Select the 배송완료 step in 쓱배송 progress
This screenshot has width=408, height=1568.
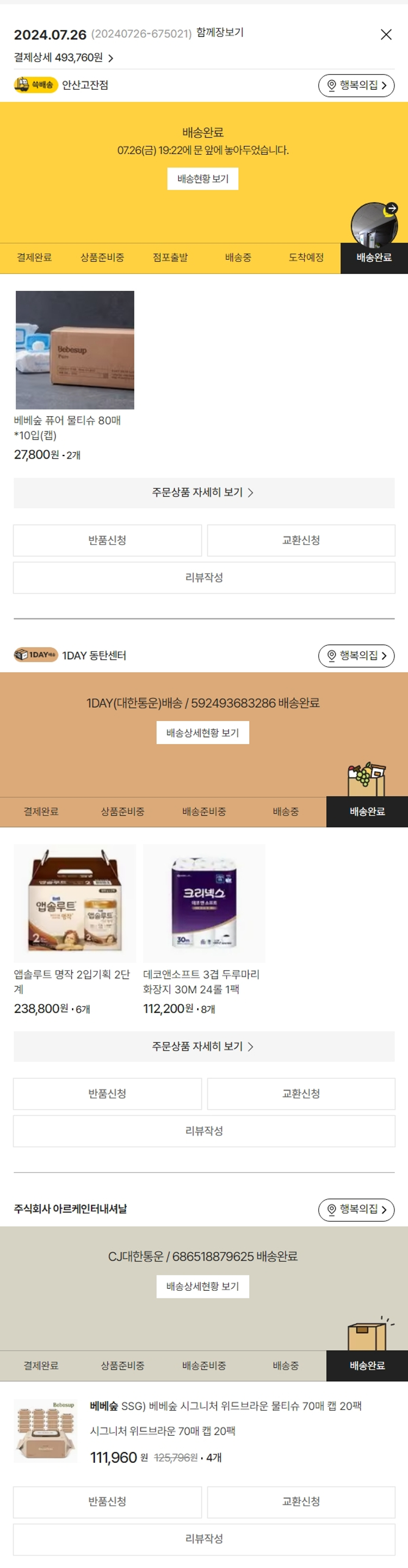pos(374,258)
